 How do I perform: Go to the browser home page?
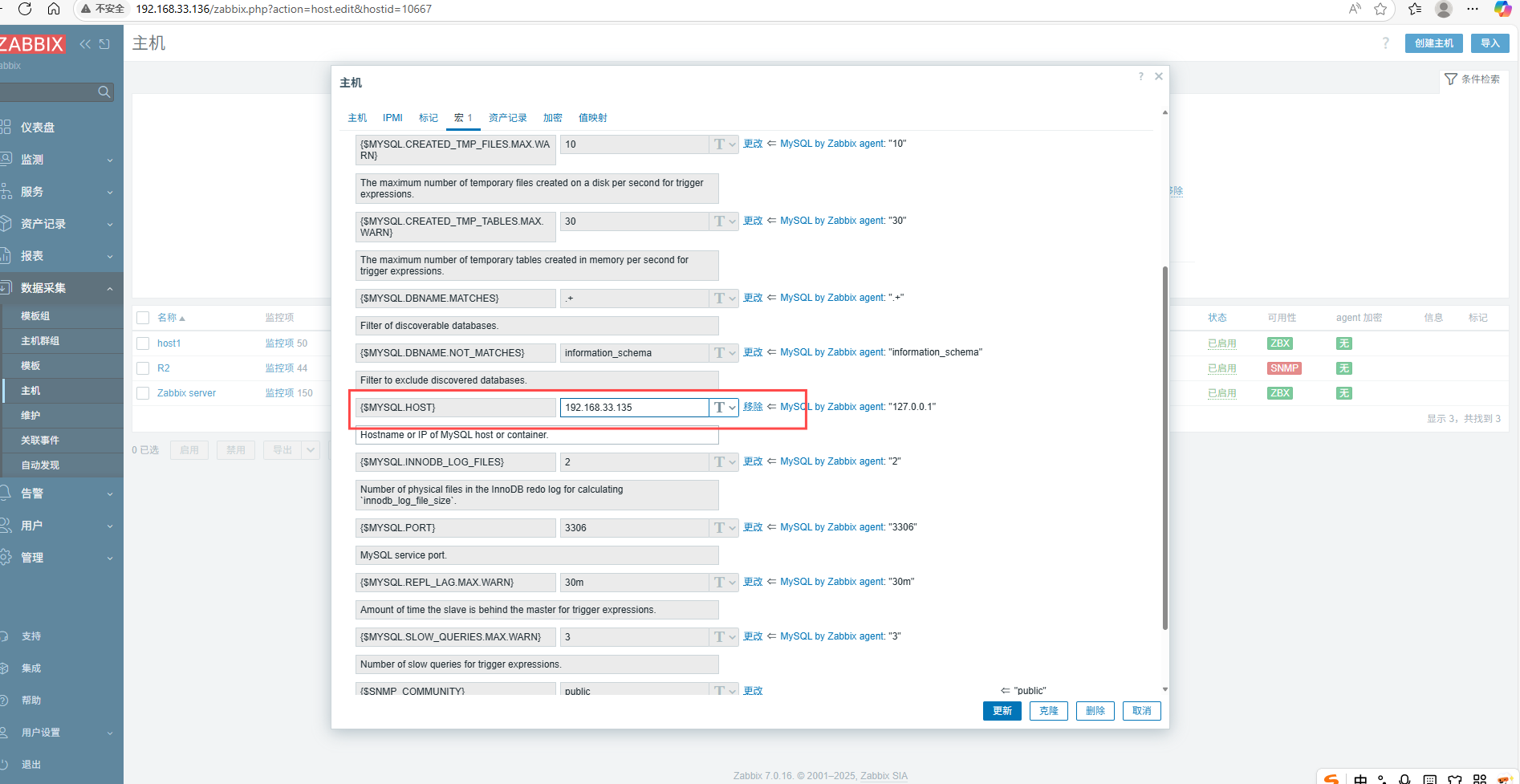54,9
